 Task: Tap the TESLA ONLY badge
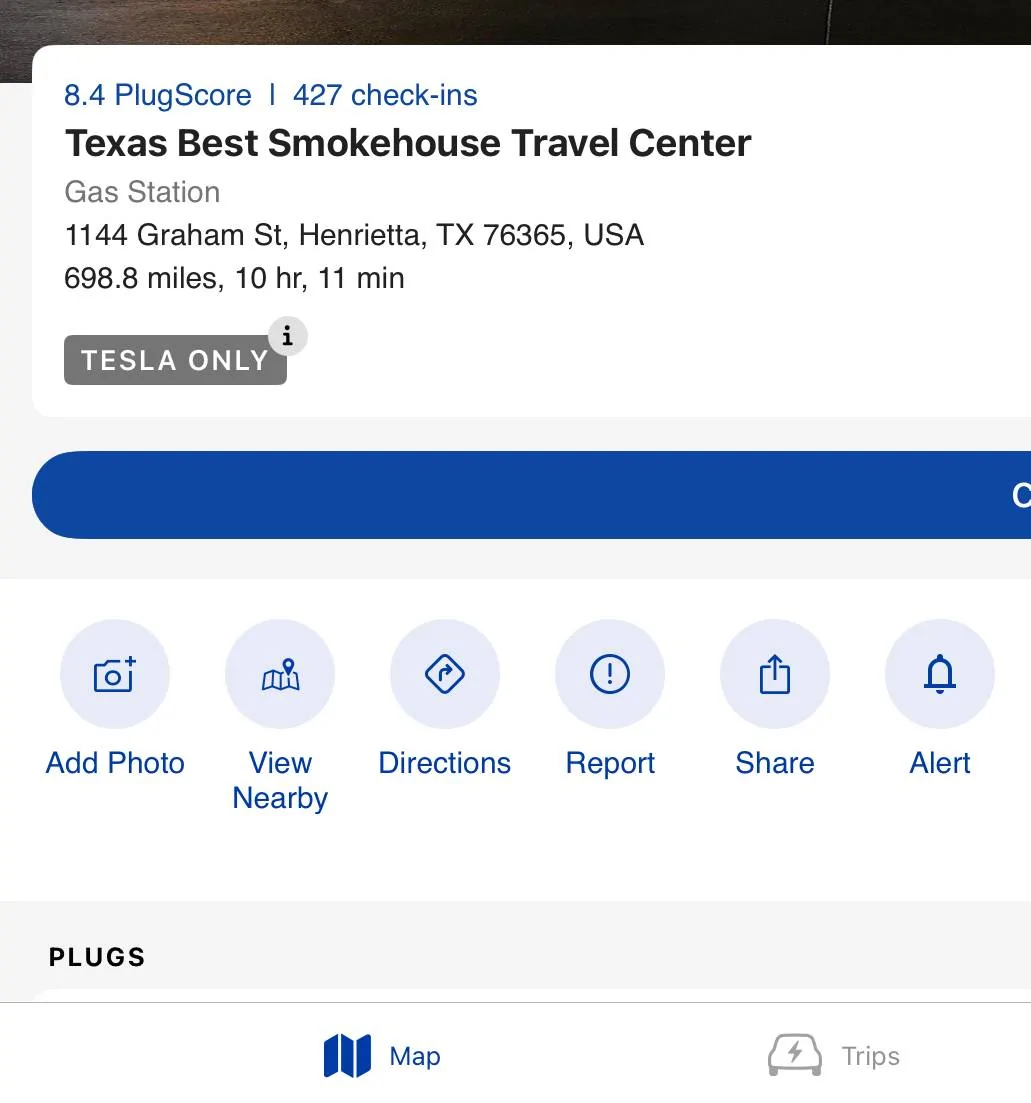(175, 361)
